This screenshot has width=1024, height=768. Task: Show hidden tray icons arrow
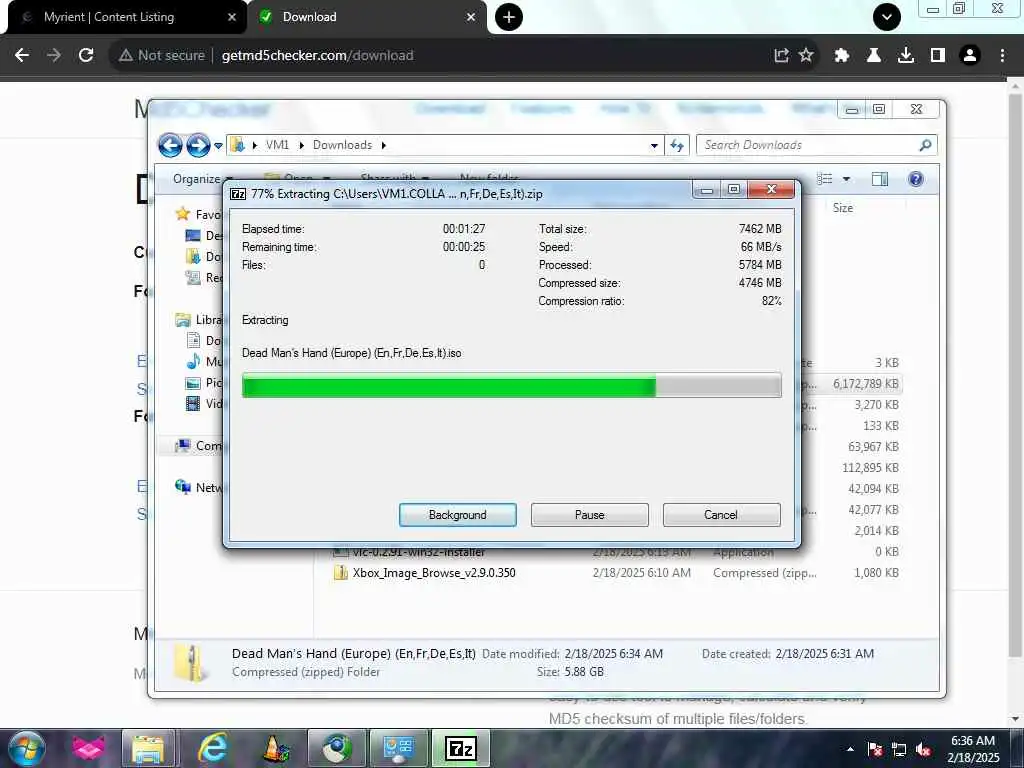point(850,749)
